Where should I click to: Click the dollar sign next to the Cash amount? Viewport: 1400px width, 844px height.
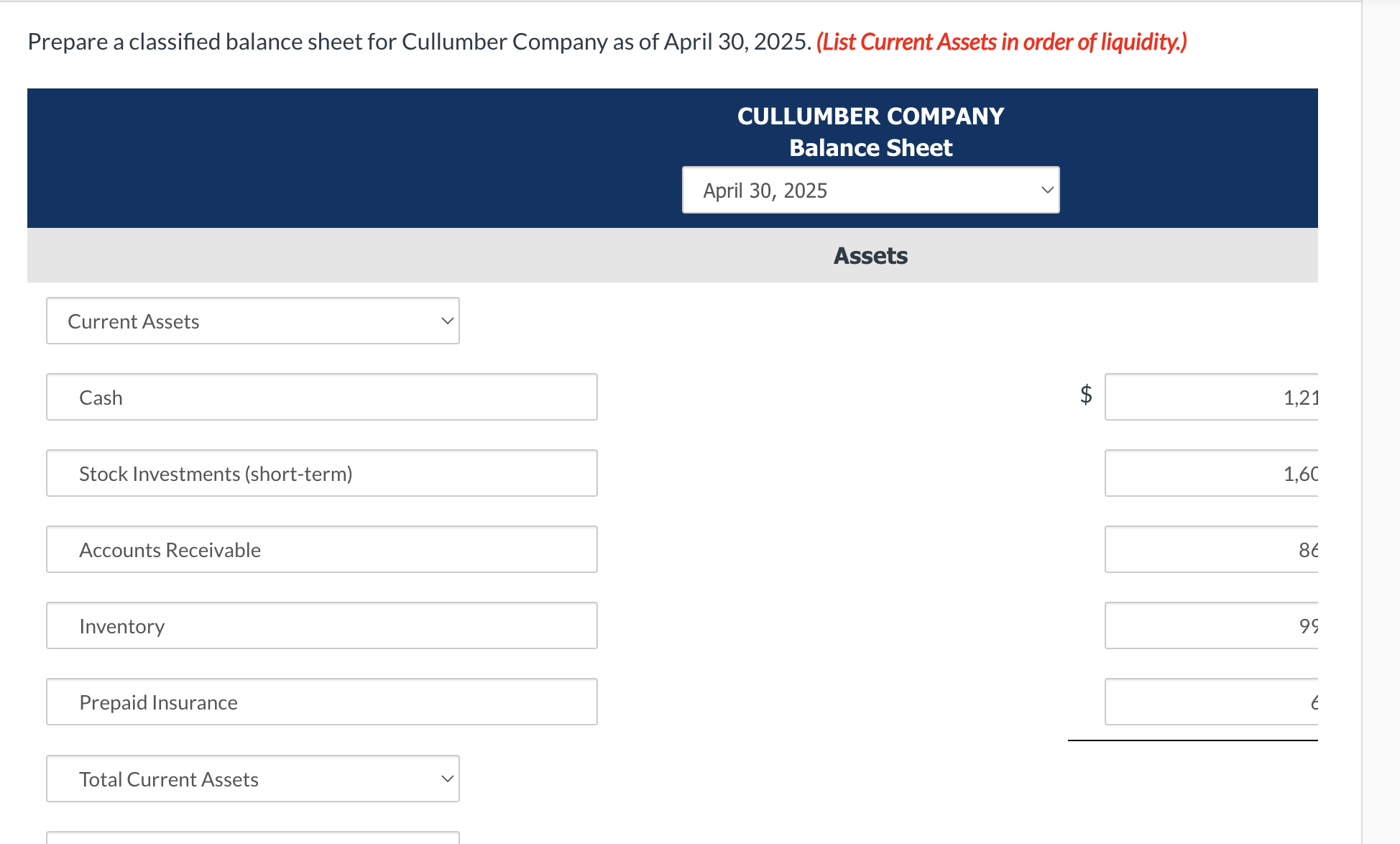1085,395
